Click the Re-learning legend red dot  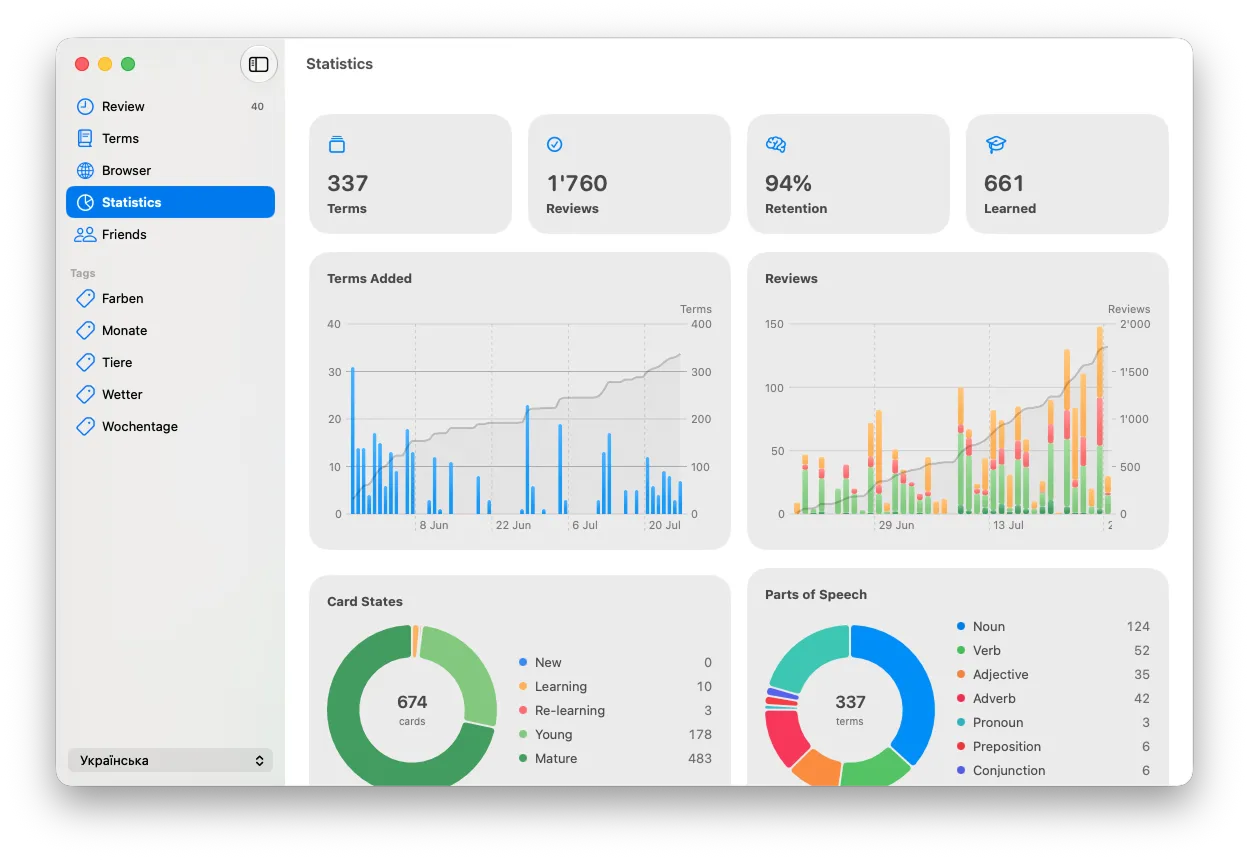click(x=523, y=710)
